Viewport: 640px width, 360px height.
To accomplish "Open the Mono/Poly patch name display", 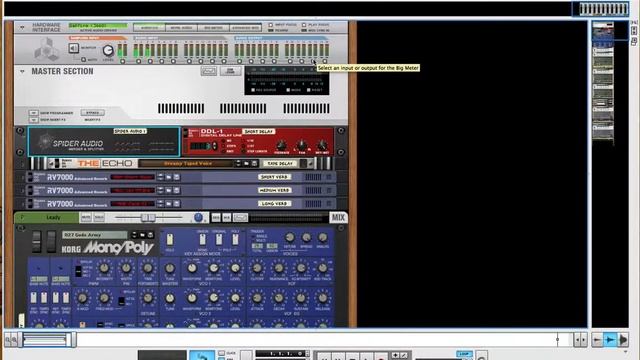I will coord(95,235).
